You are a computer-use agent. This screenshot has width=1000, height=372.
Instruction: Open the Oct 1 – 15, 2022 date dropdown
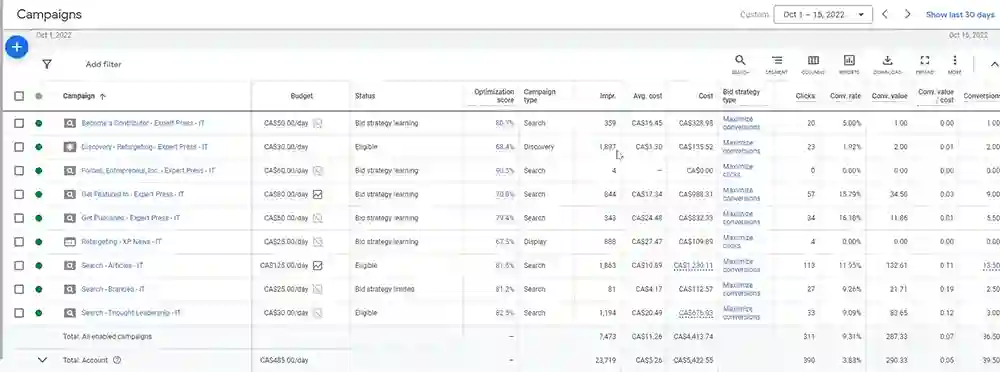pos(823,14)
